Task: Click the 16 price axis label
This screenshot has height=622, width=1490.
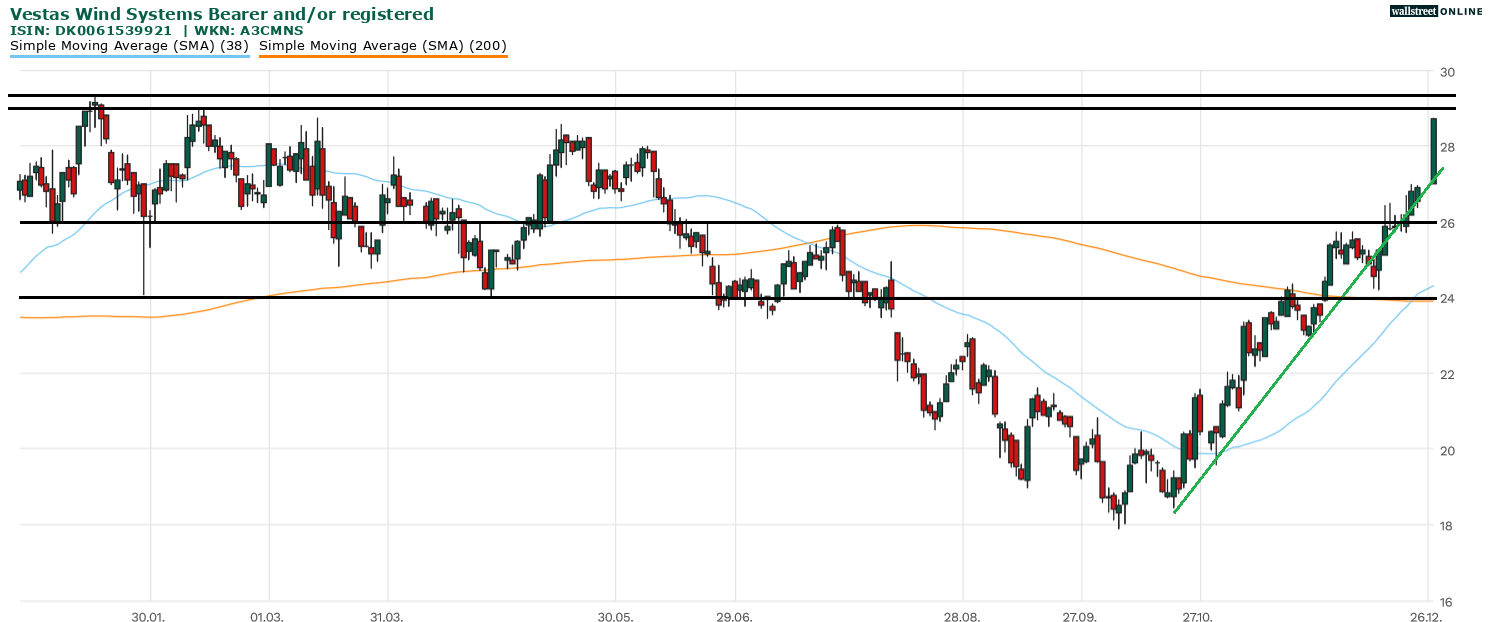Action: 1447,602
